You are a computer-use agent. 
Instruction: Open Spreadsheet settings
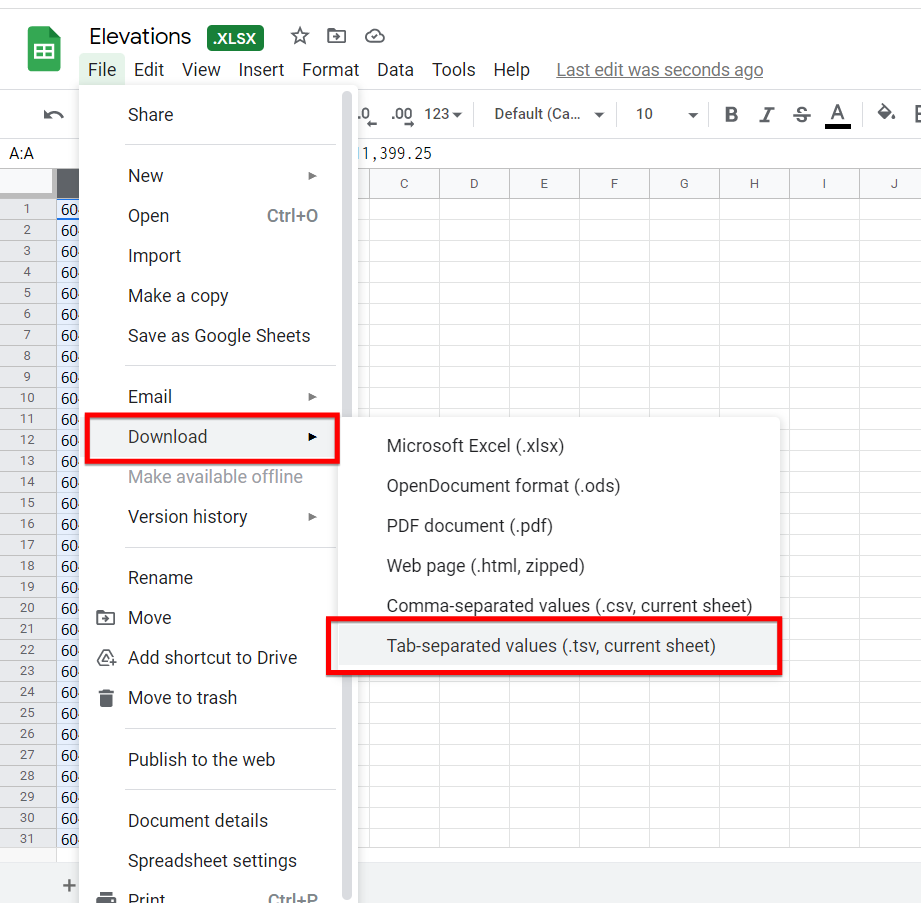211,860
